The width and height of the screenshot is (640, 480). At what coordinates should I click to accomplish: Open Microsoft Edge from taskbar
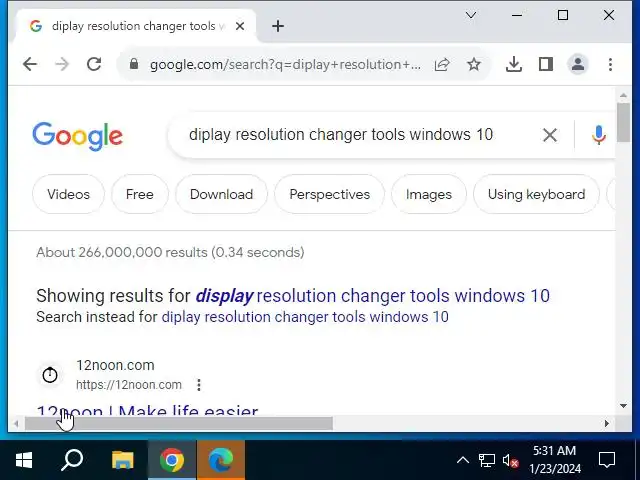pos(221,460)
